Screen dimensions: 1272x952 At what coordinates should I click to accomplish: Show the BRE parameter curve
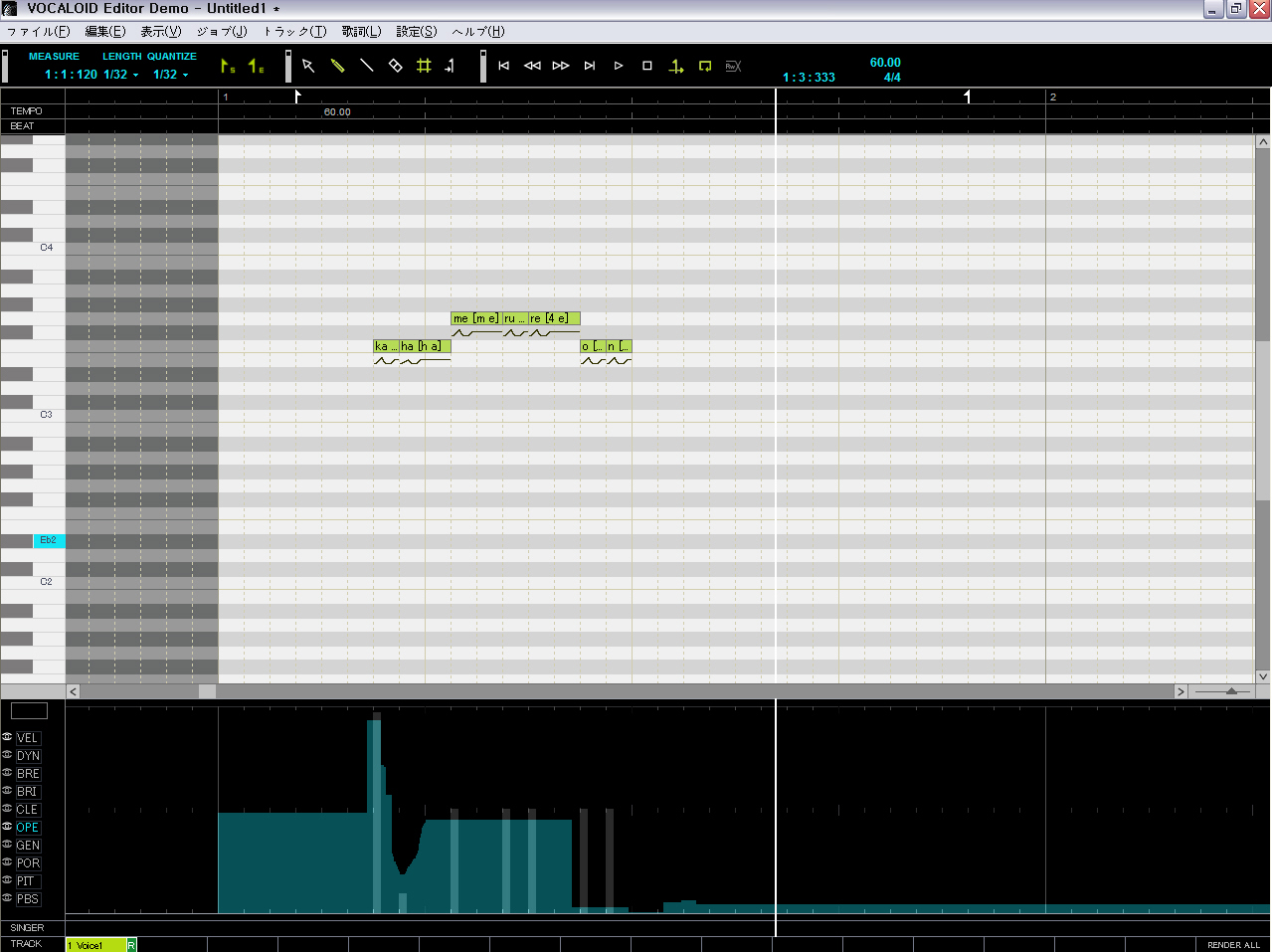click(x=28, y=774)
